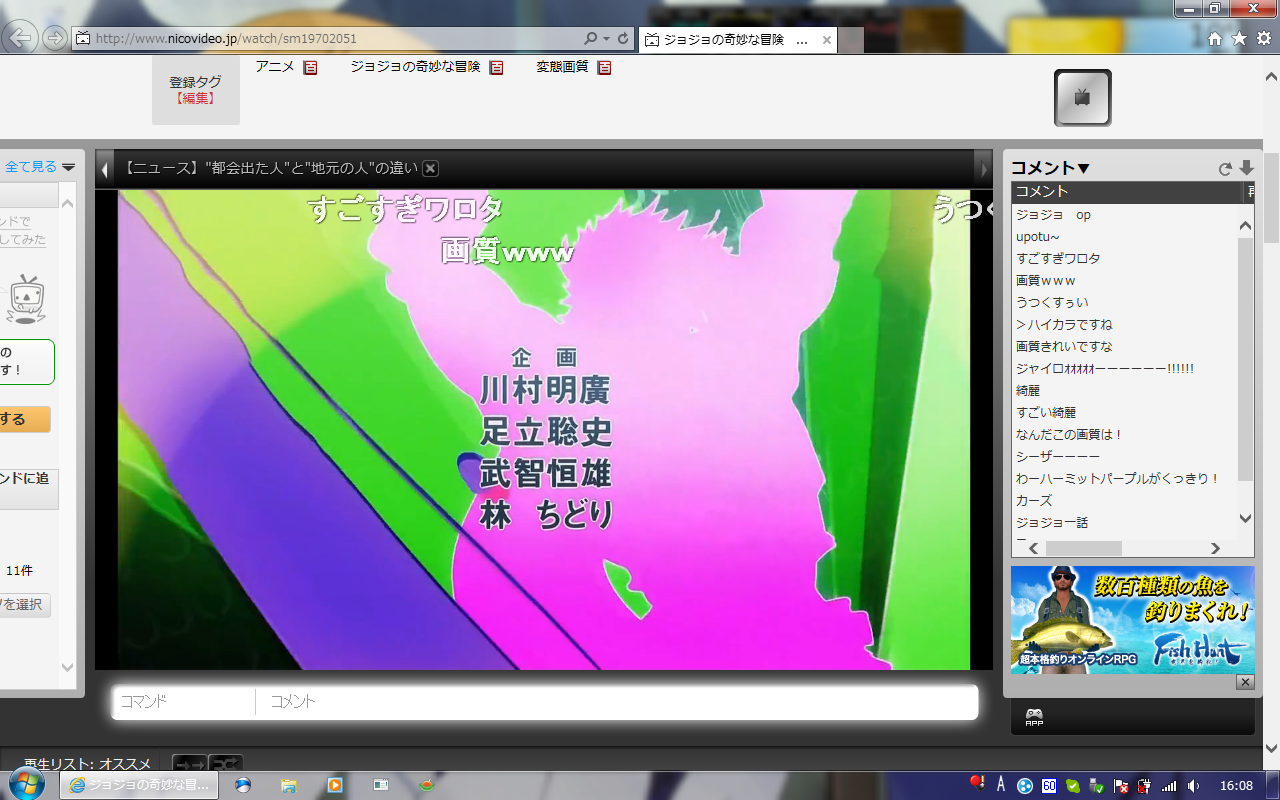
Task: Open the blue orb browser in taskbar
Action: 242,785
